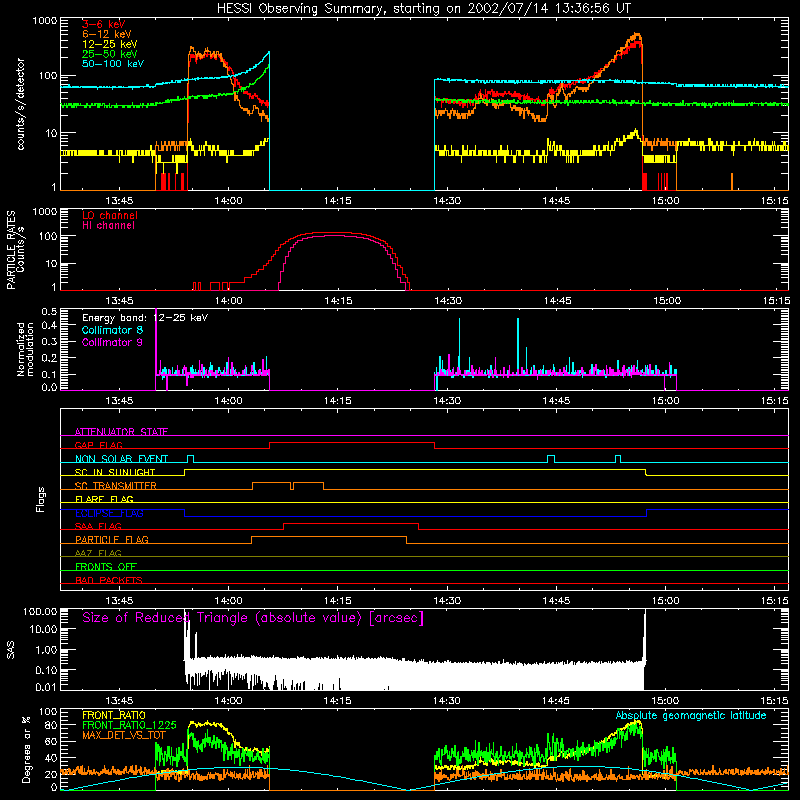800x800 pixels.
Task: Choose the SC_TRANSMITTER flag label
Action: (115, 485)
